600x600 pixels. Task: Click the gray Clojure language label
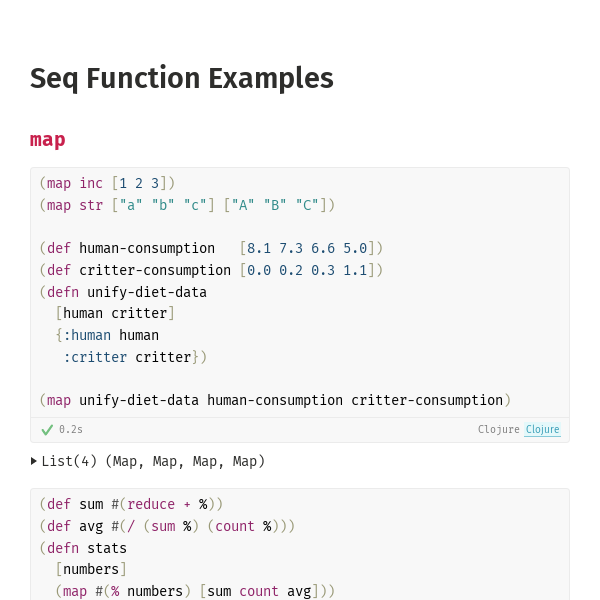(x=498, y=429)
